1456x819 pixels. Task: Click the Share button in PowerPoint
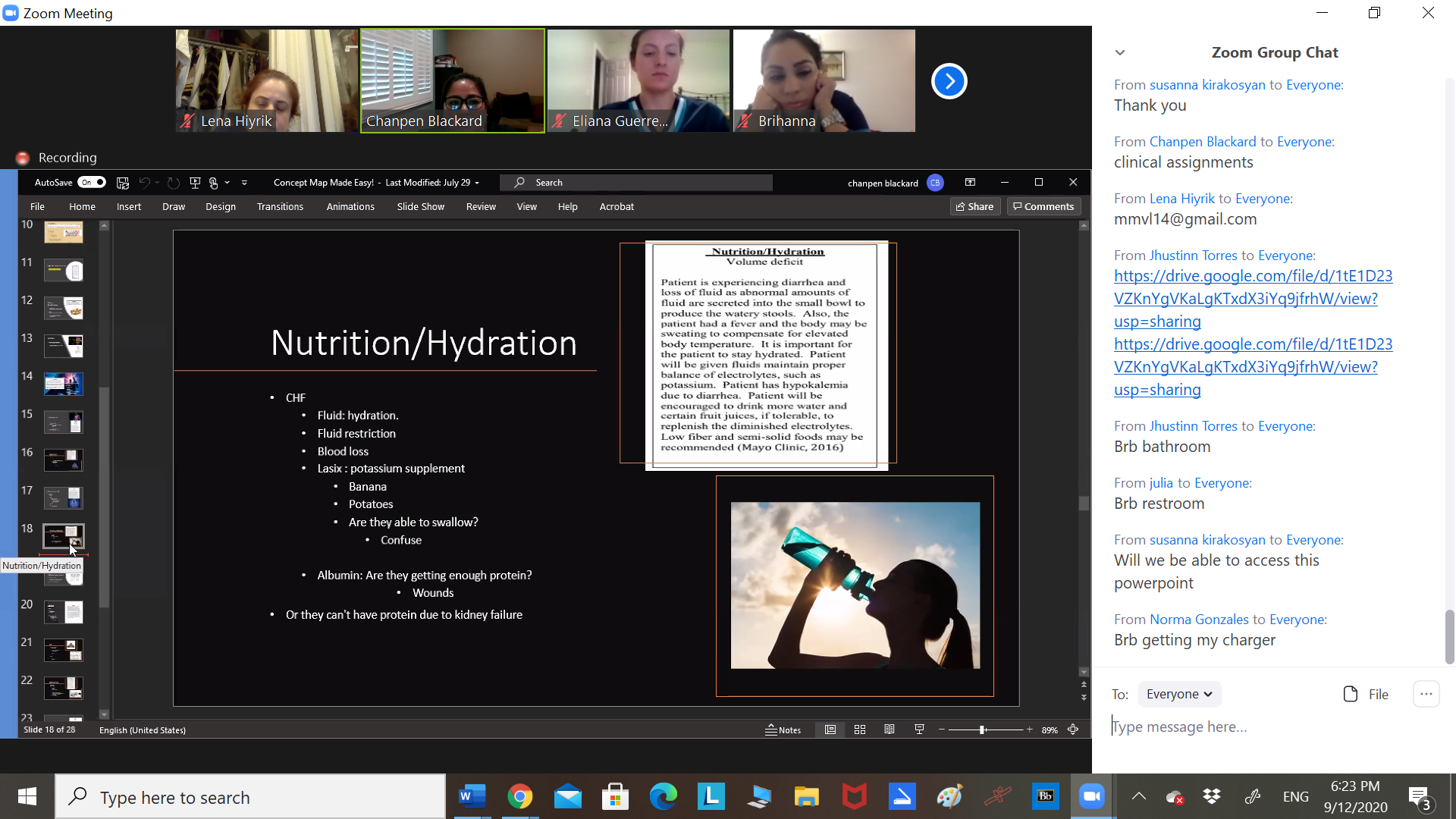(x=975, y=206)
